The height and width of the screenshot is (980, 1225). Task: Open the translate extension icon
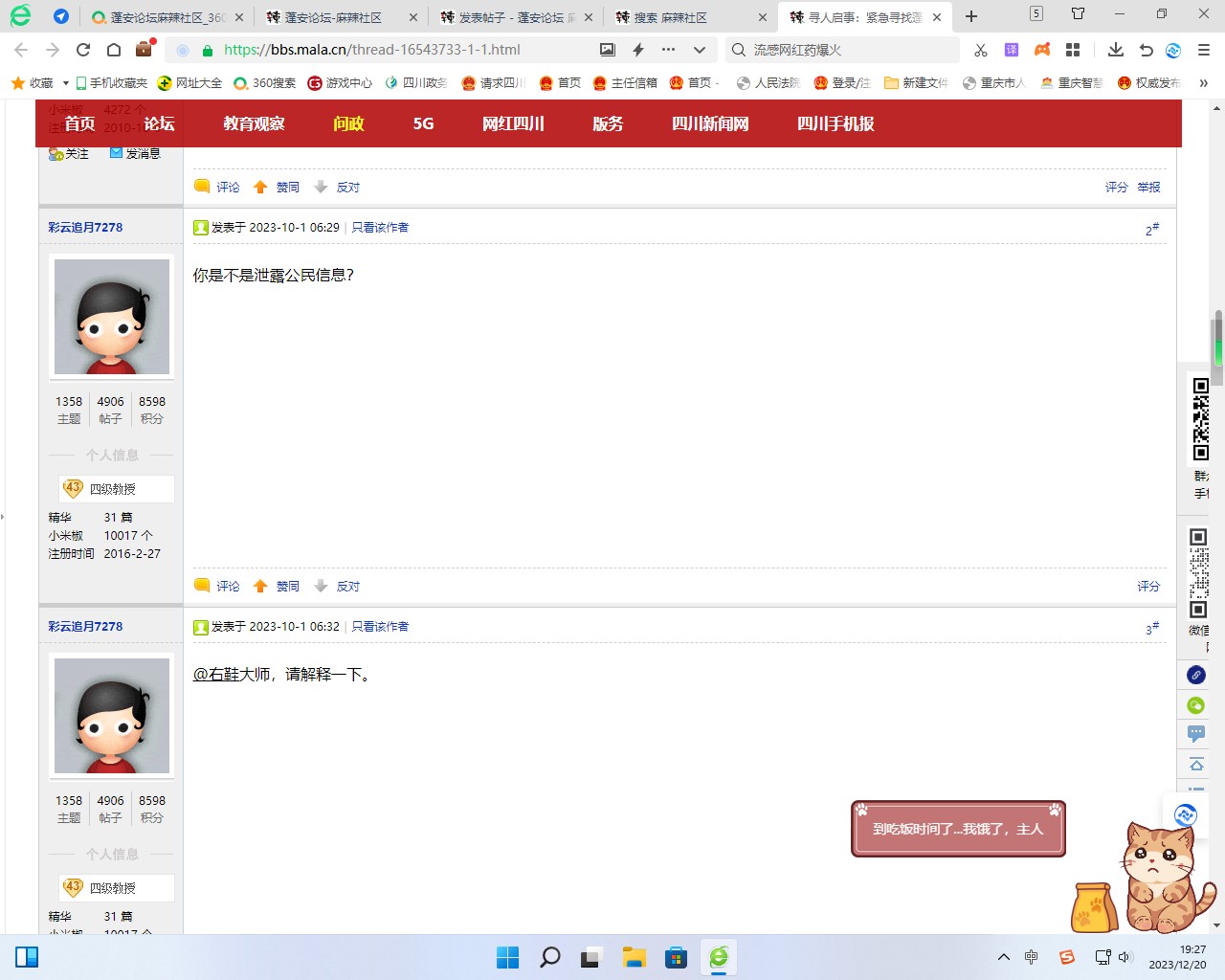point(1011,50)
